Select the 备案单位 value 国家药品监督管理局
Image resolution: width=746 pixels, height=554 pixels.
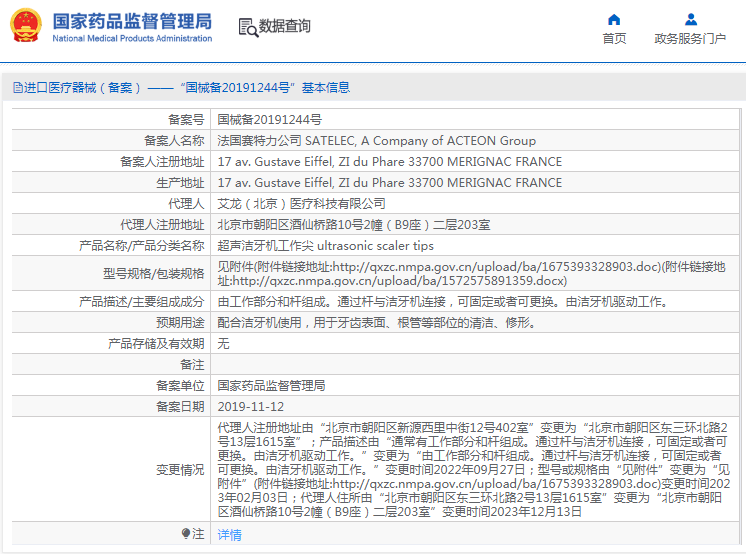(271, 386)
